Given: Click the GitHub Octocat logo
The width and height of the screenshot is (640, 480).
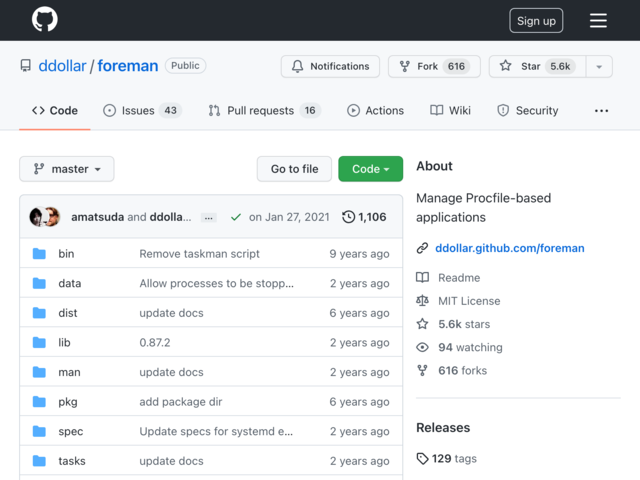Looking at the screenshot, I should 44,19.
